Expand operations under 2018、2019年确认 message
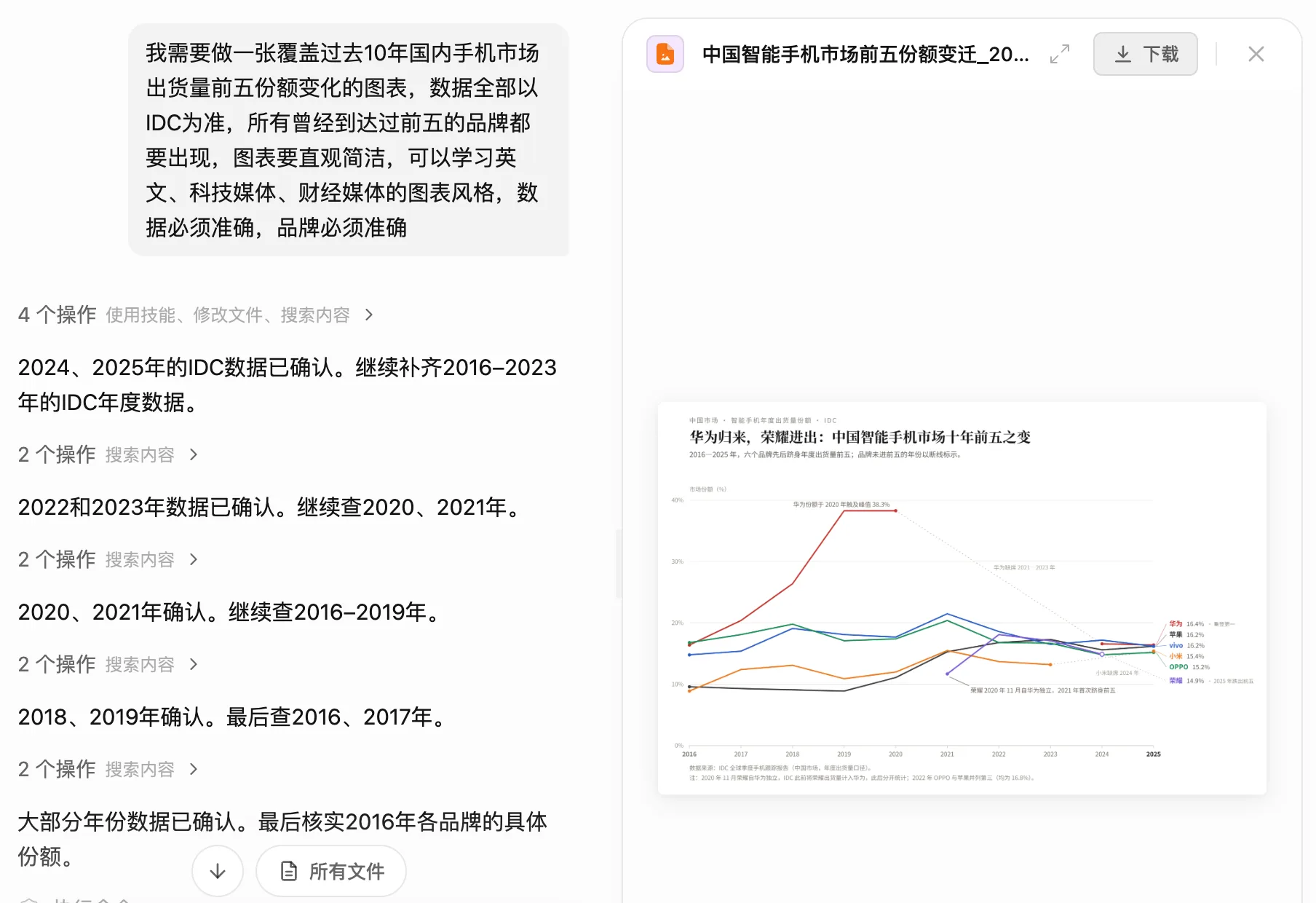The width and height of the screenshot is (1316, 903). 108,769
